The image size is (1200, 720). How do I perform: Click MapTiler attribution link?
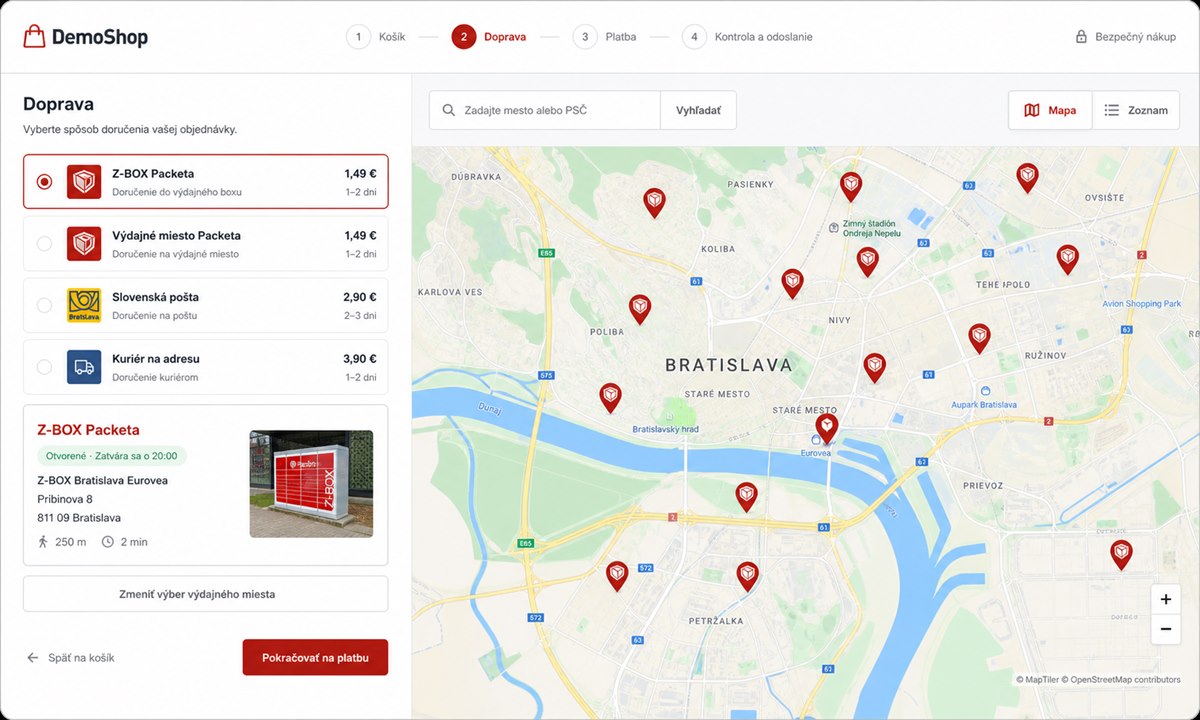[x=1038, y=680]
